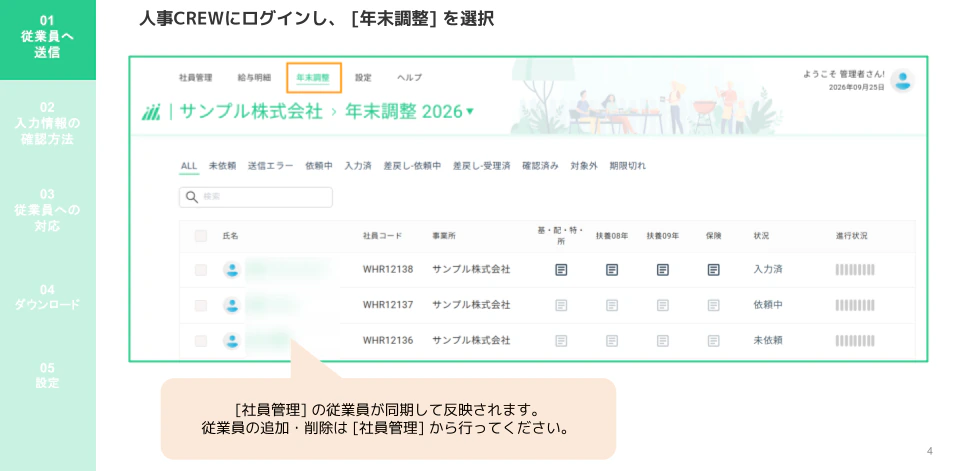The image size is (960, 471).
Task: Check the box for employee WHR12136
Action: pyautogui.click(x=201, y=341)
